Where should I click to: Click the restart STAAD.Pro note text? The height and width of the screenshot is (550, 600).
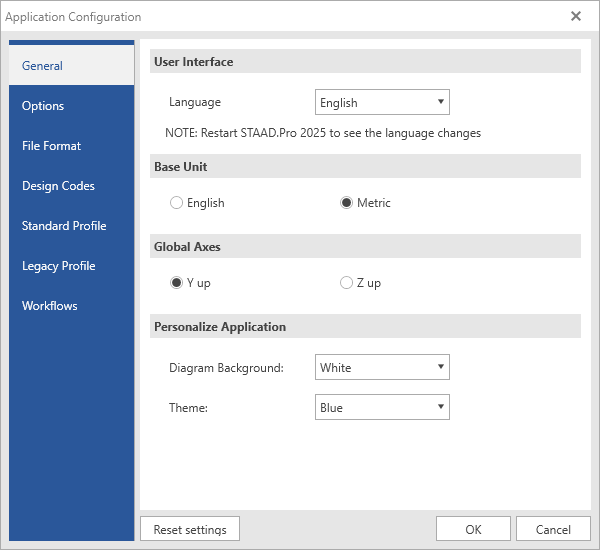click(323, 133)
